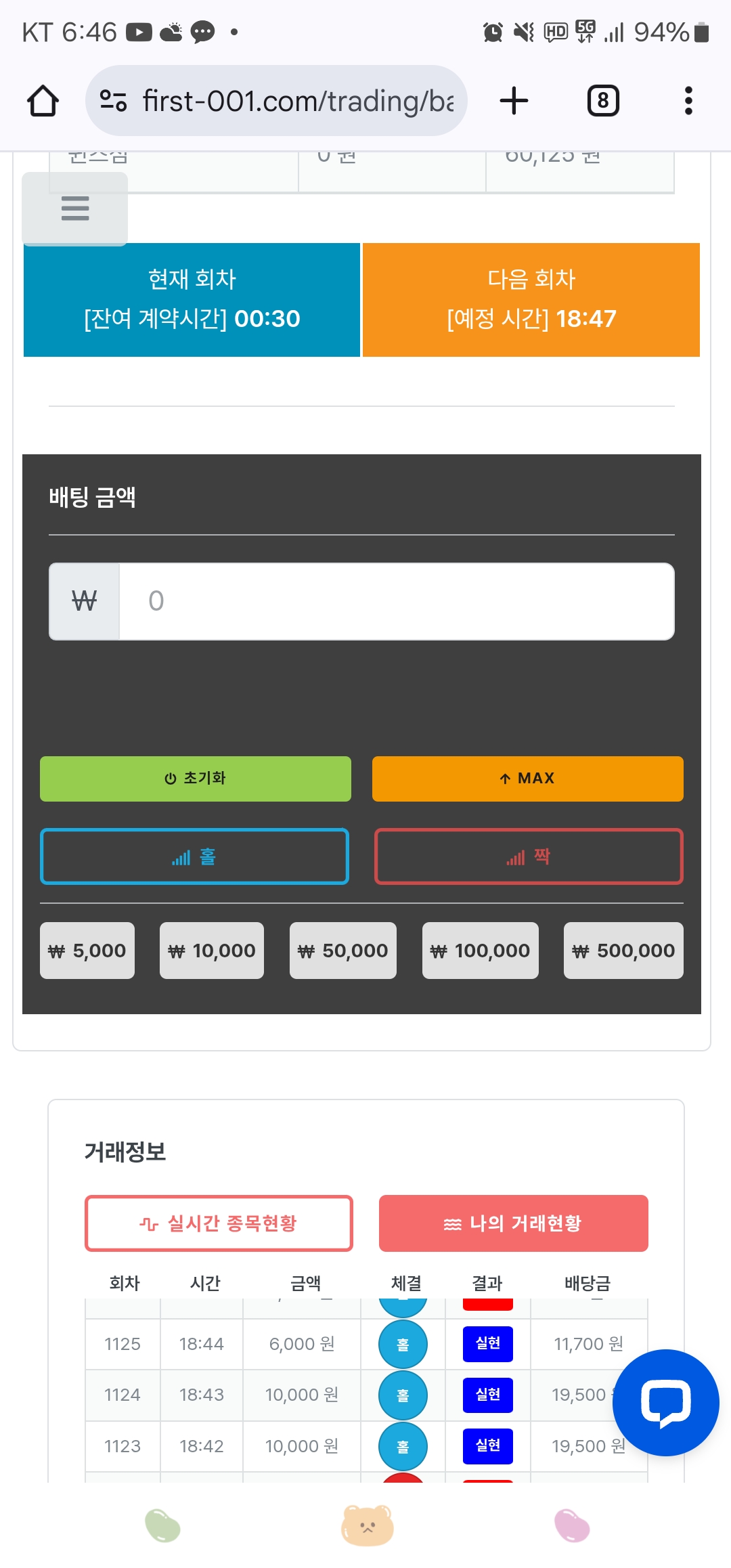Open the tab switcher showing 8 tabs

pos(602,101)
